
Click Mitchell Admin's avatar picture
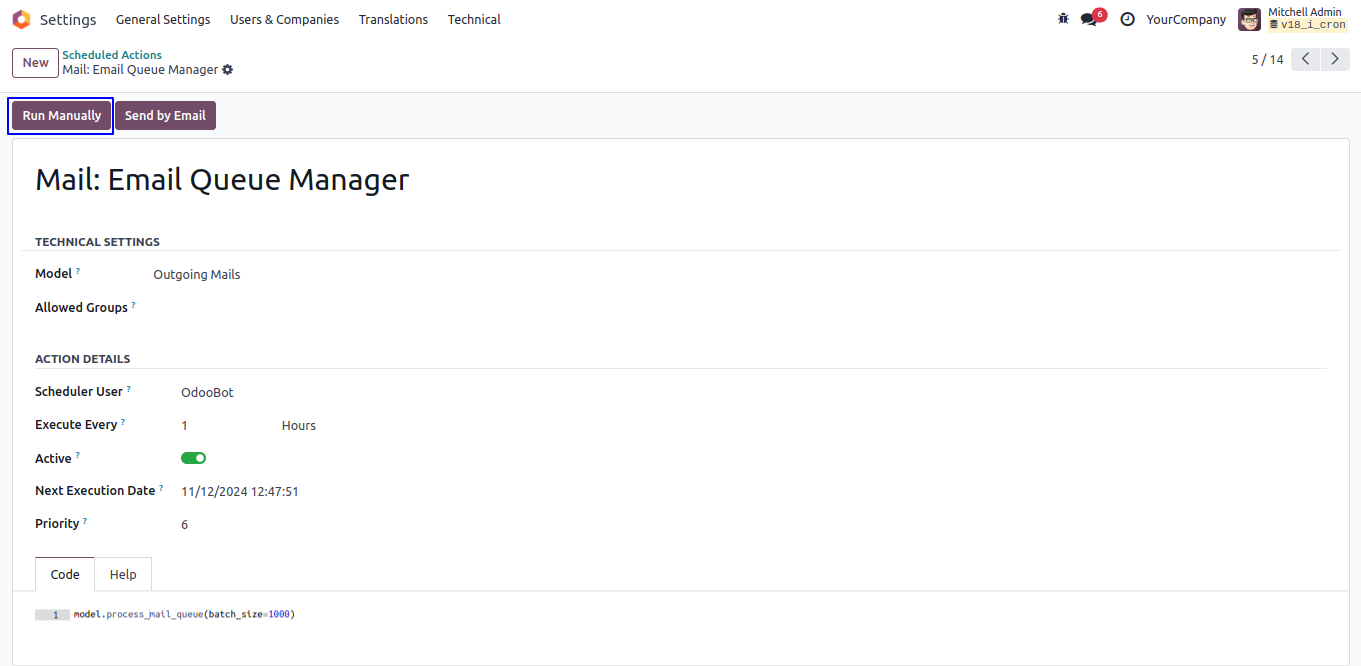1249,19
